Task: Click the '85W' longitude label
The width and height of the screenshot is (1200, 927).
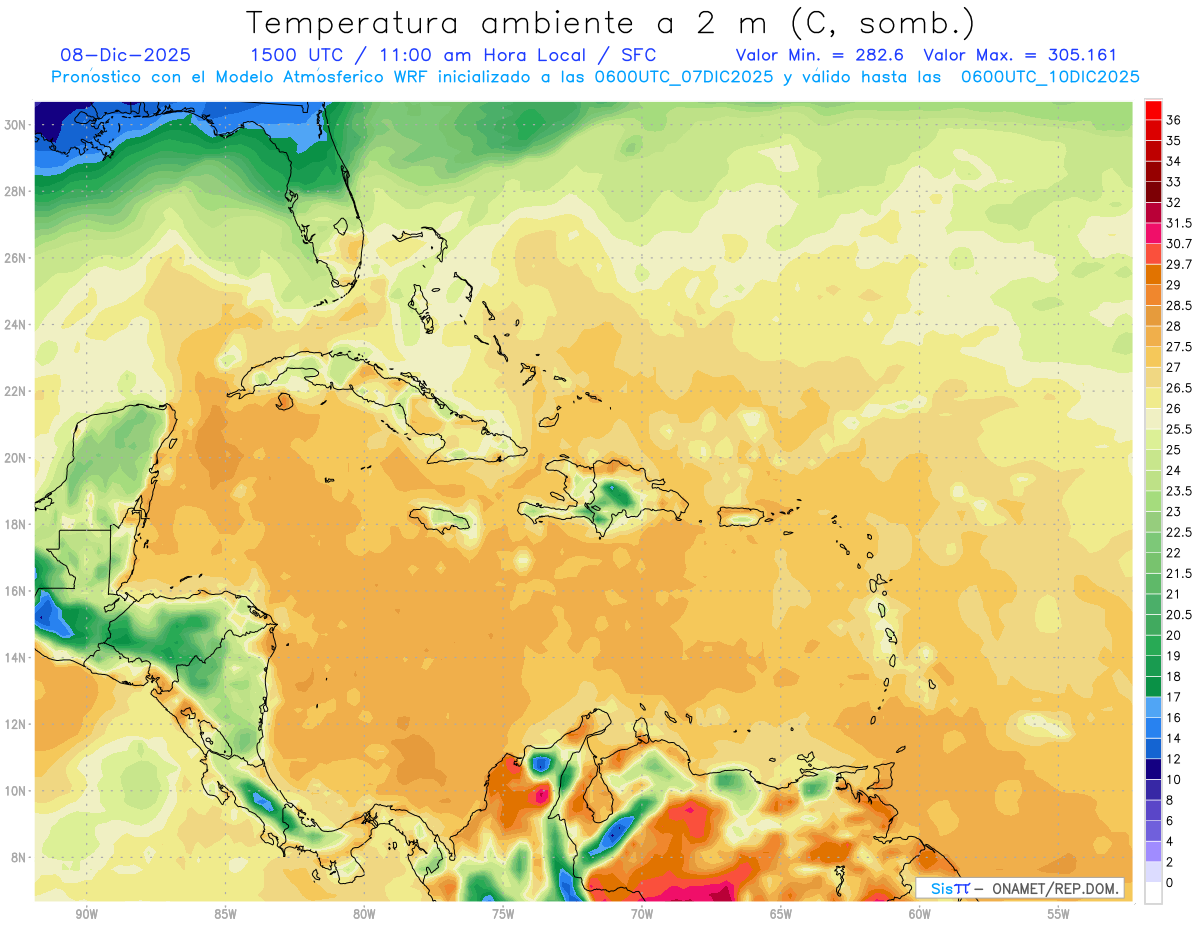Action: click(x=225, y=914)
